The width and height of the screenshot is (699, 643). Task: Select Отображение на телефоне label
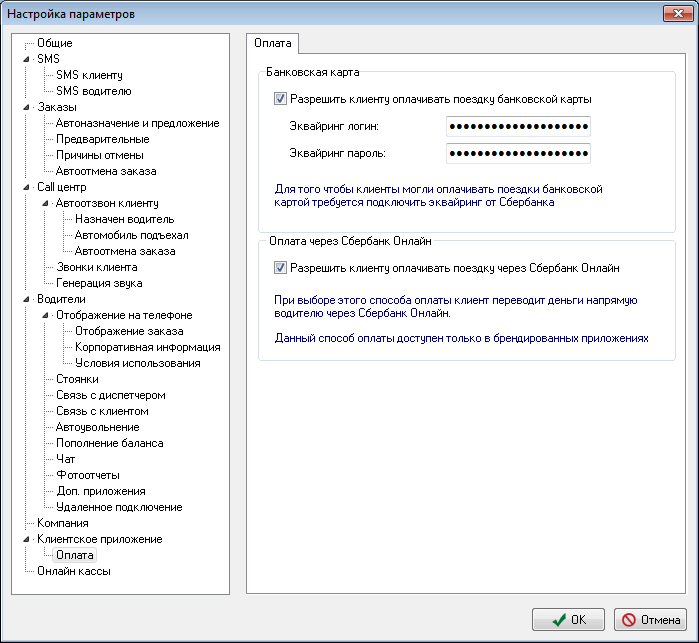(x=124, y=315)
